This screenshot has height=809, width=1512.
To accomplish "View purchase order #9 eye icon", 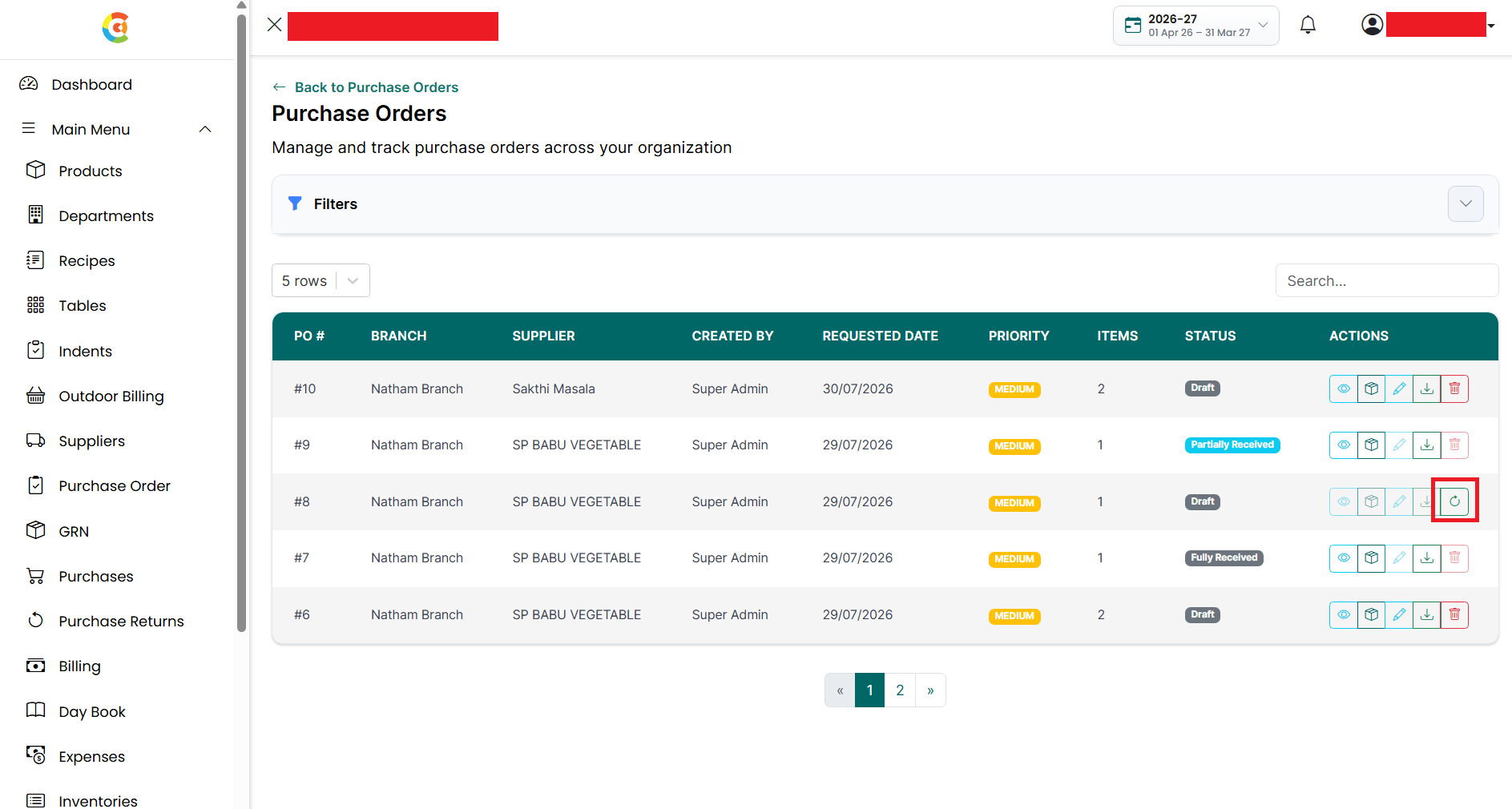I will click(1344, 445).
